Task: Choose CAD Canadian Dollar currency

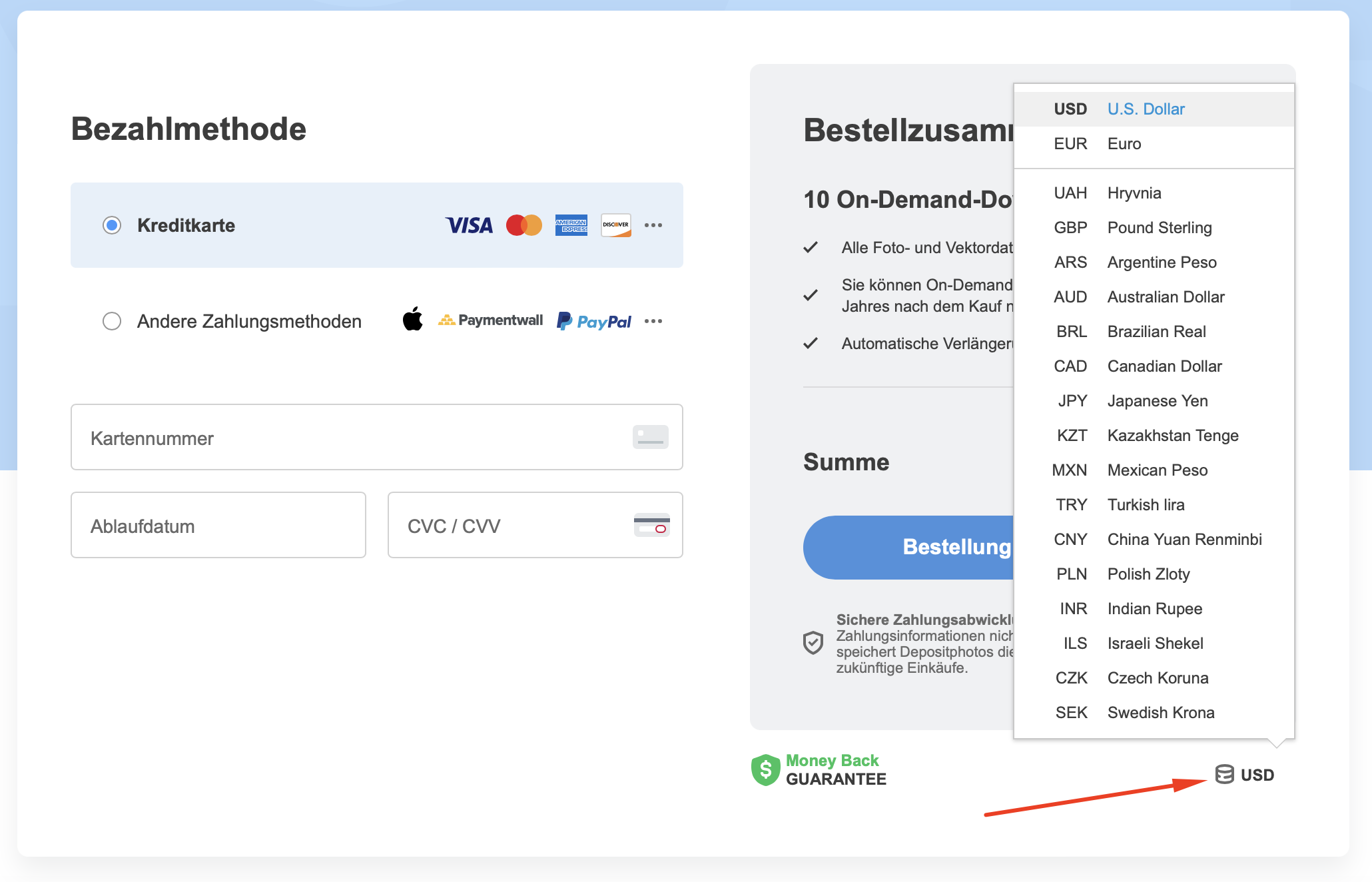Action: [1154, 366]
